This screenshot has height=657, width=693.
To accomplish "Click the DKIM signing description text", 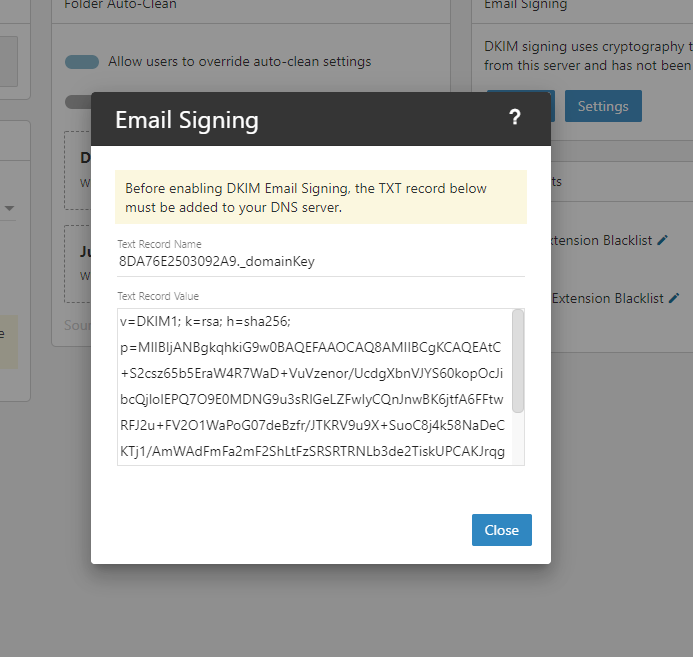I will tap(588, 56).
